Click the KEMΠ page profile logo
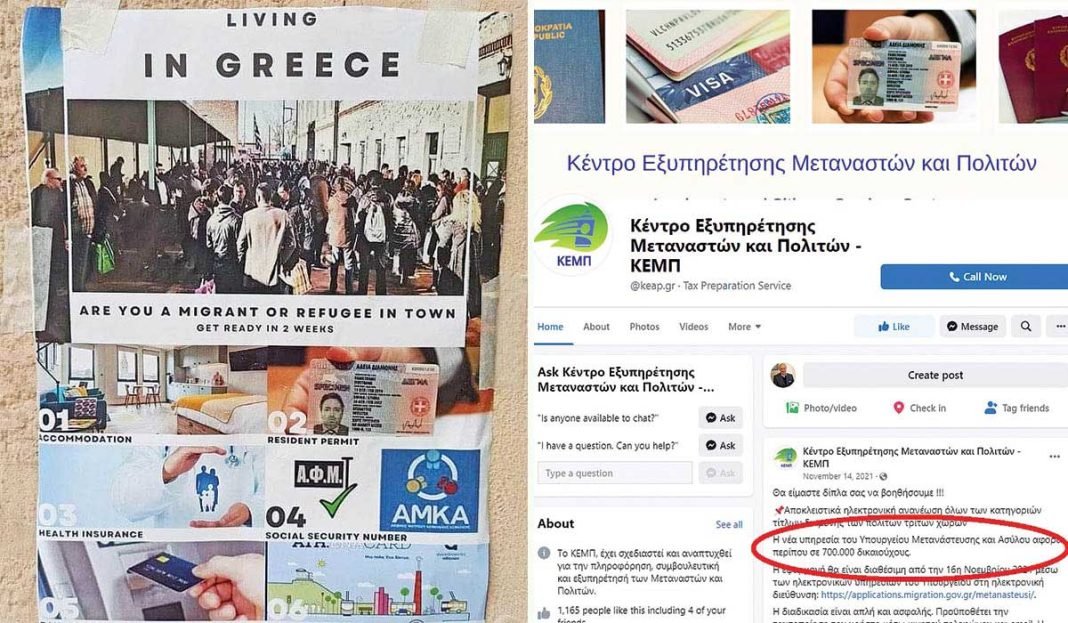1068x623 pixels. (573, 236)
